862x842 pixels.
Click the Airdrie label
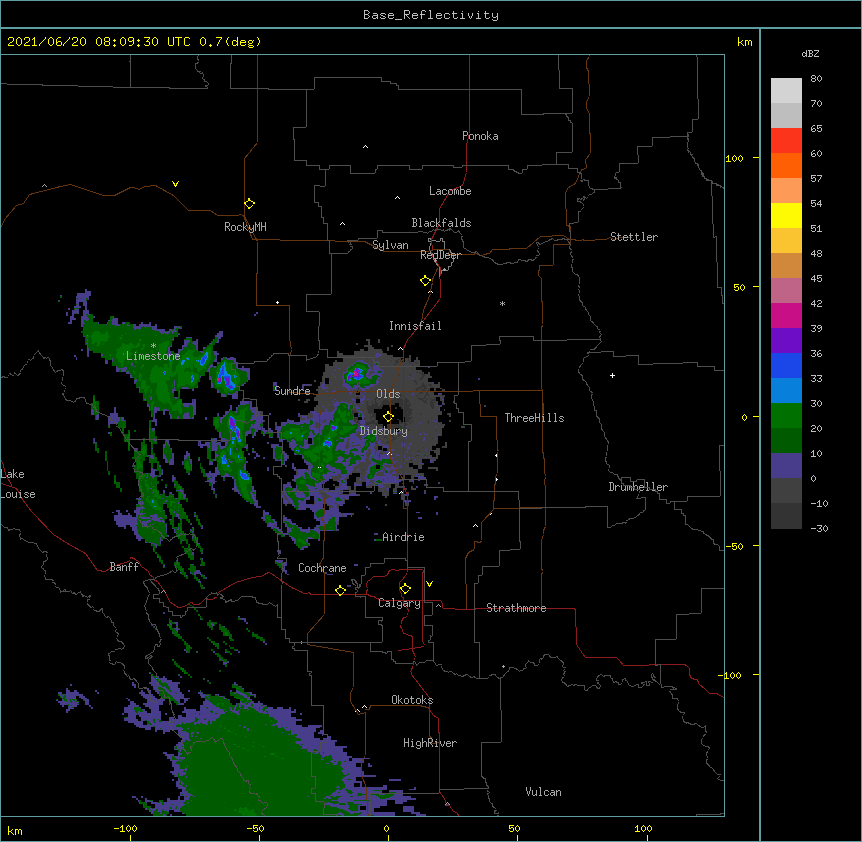pos(403,537)
